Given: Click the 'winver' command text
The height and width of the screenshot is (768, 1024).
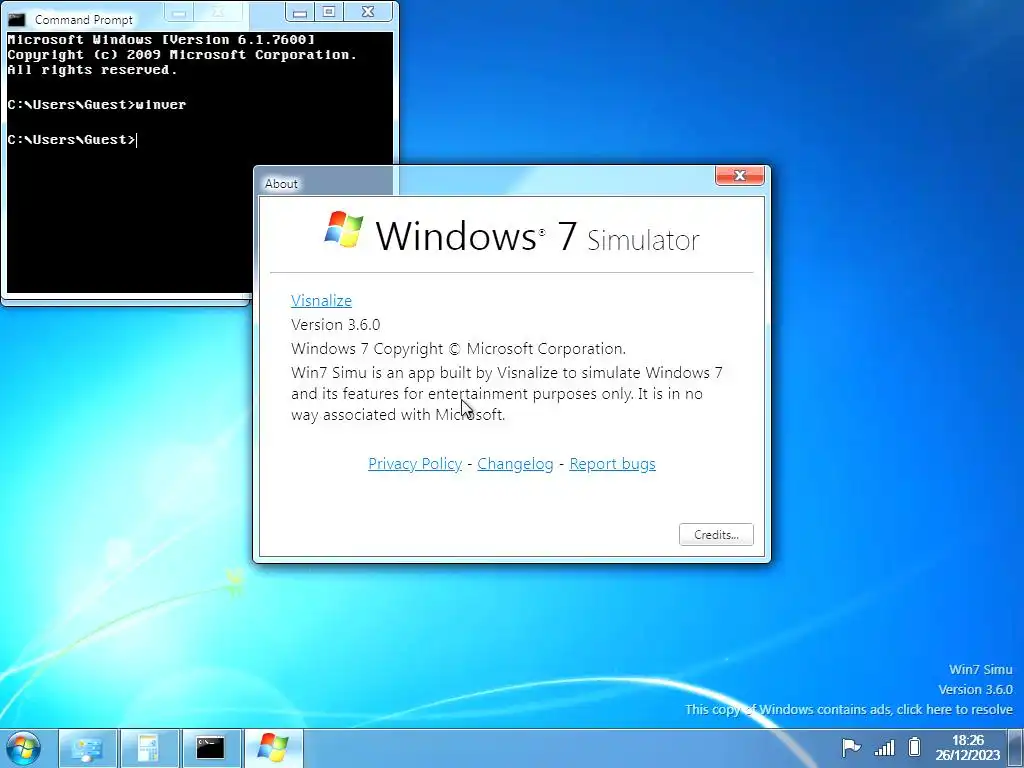Looking at the screenshot, I should pos(161,104).
